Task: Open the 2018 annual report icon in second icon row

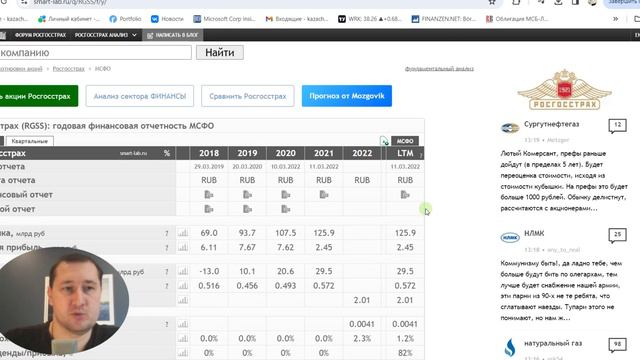Action: (x=209, y=209)
